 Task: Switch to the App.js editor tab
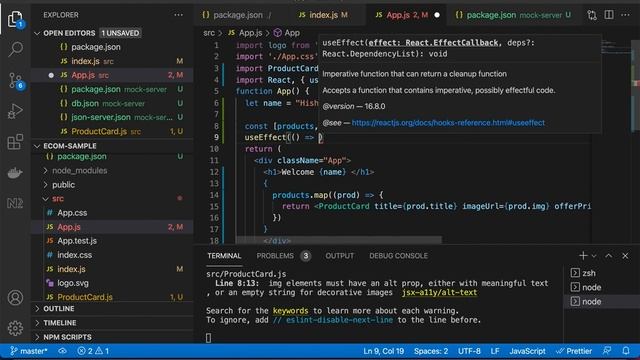tap(406, 15)
